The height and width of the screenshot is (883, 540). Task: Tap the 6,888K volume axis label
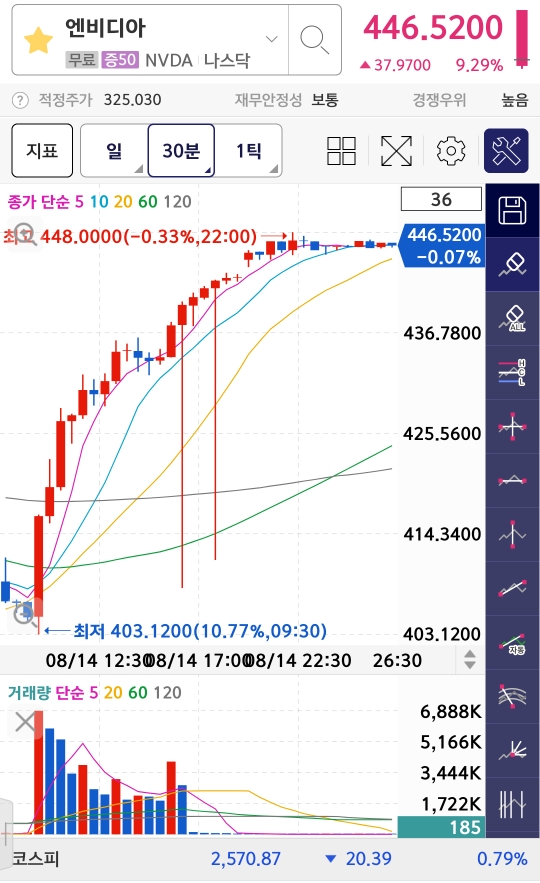[451, 712]
